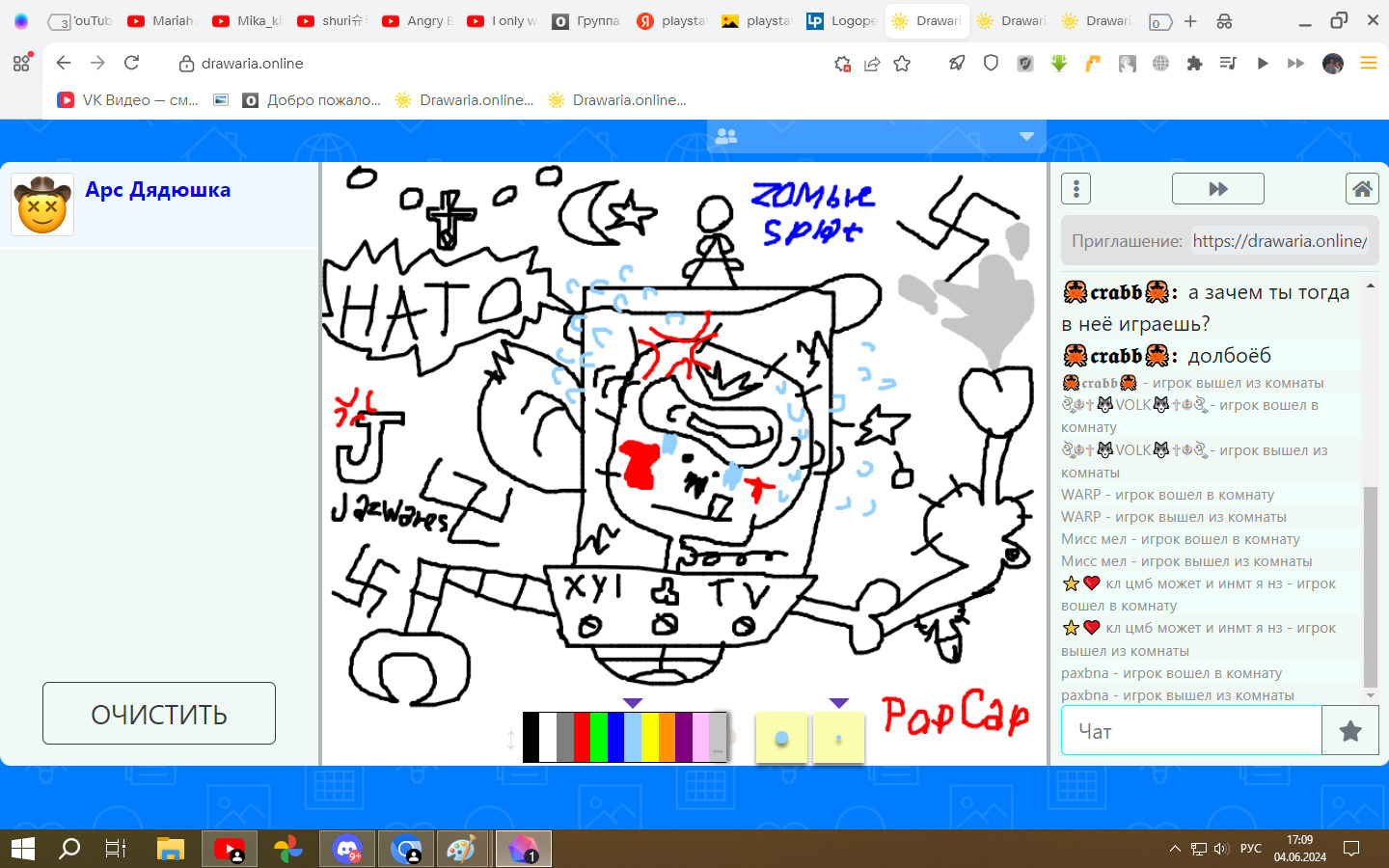The image size is (1389, 868).
Task: Open a new browser tab
Action: 1190,21
